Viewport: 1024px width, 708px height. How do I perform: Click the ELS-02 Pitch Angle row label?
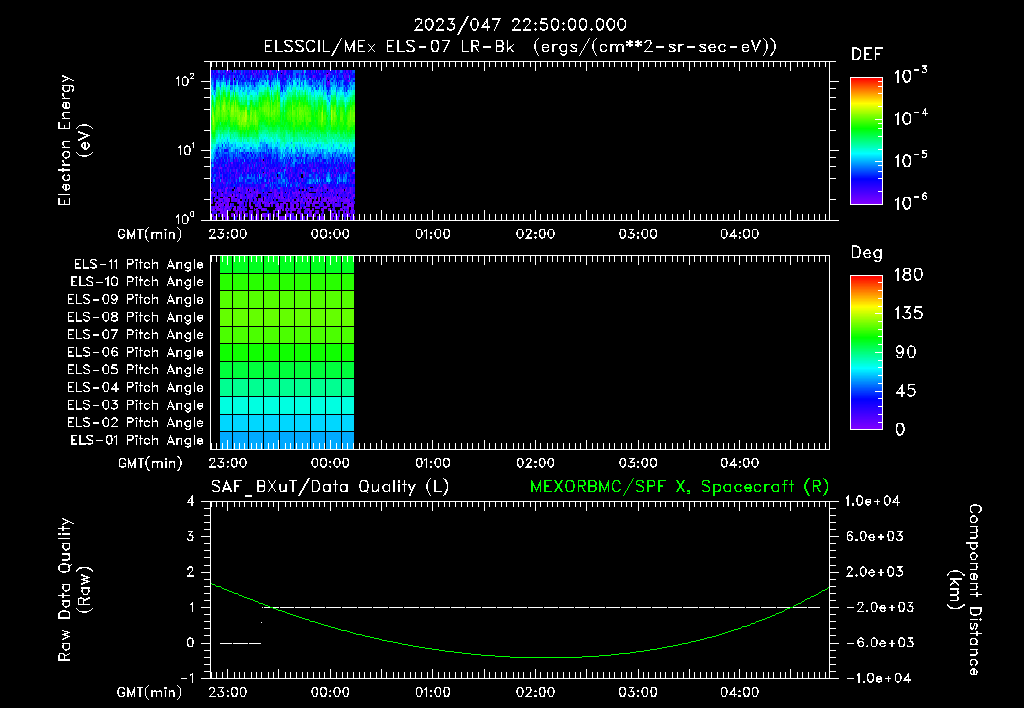pyautogui.click(x=136, y=423)
